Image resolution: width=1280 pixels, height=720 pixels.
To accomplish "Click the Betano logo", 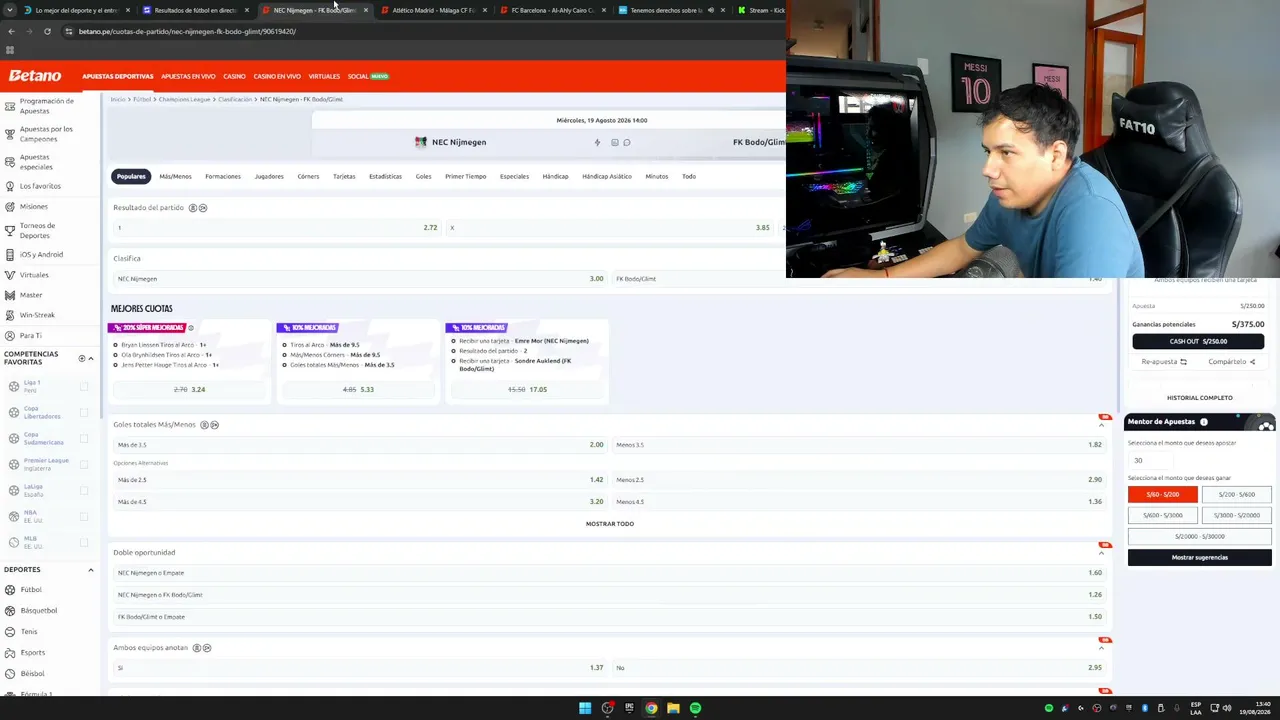I will coord(35,76).
